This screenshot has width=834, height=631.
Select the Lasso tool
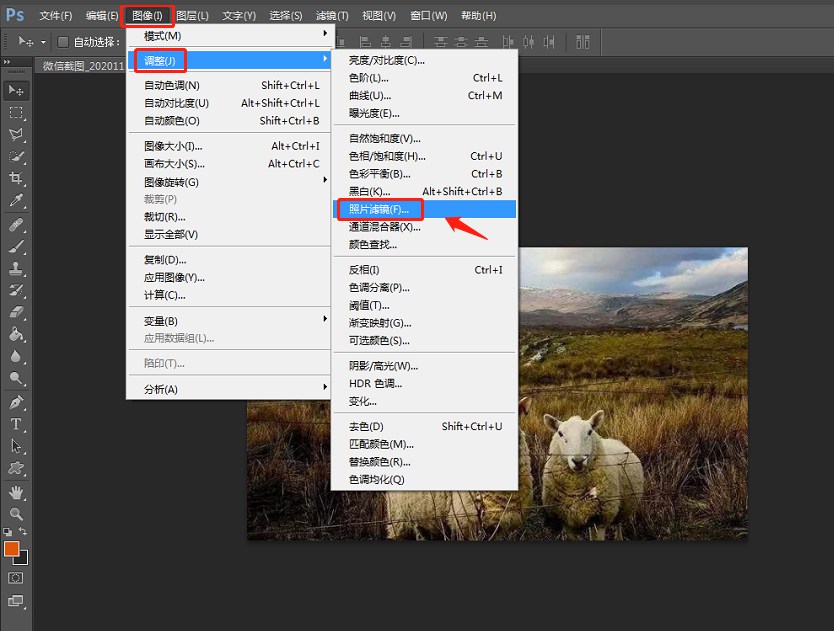point(14,134)
